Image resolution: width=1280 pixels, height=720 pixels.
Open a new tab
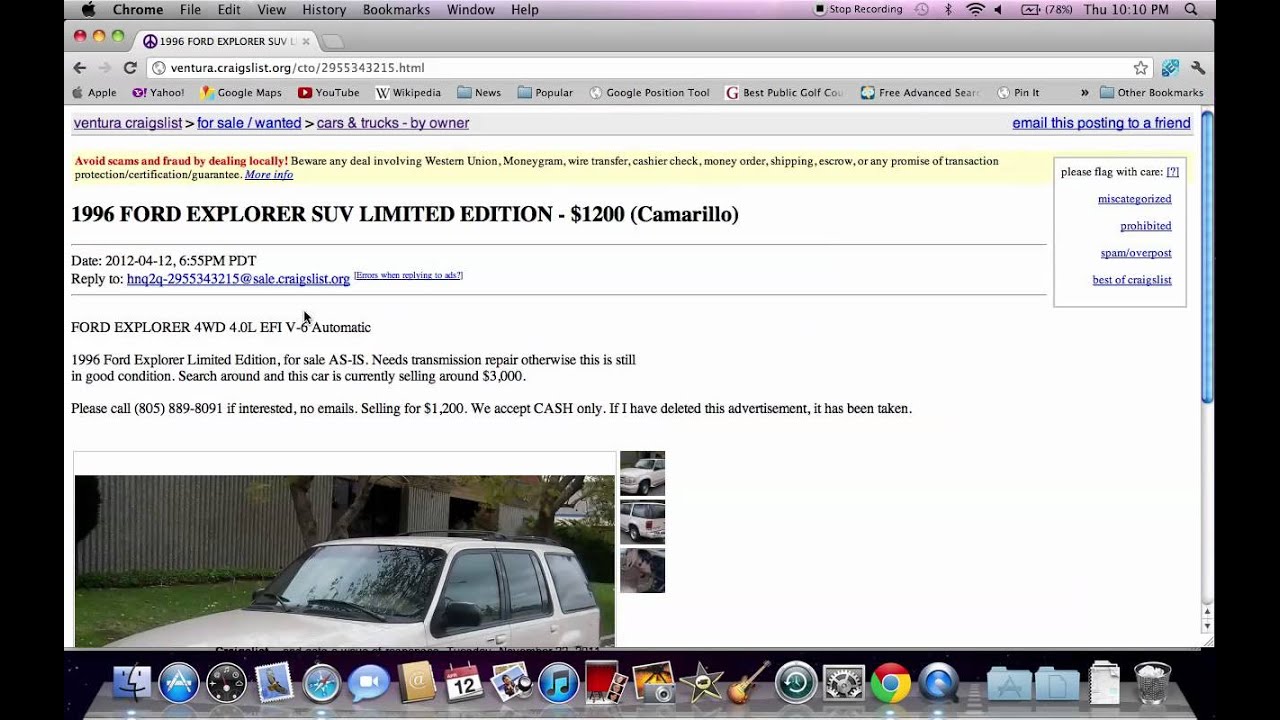coord(332,41)
